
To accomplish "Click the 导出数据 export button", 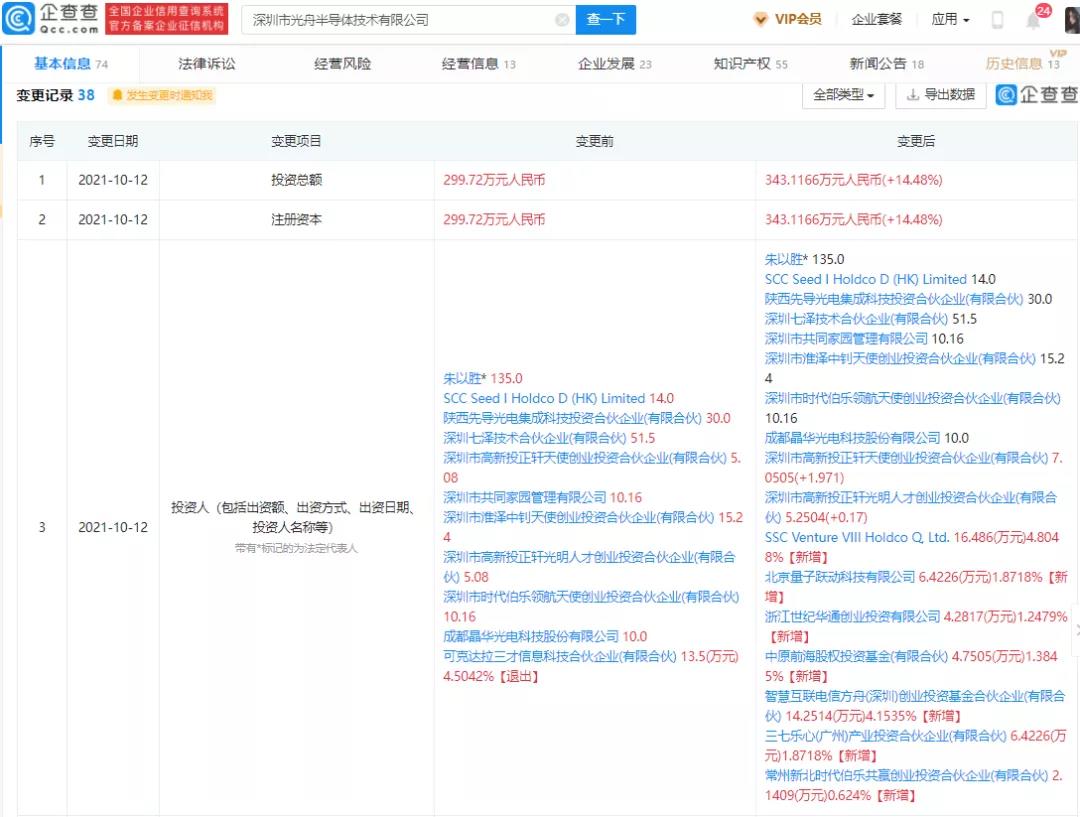I will click(x=940, y=94).
